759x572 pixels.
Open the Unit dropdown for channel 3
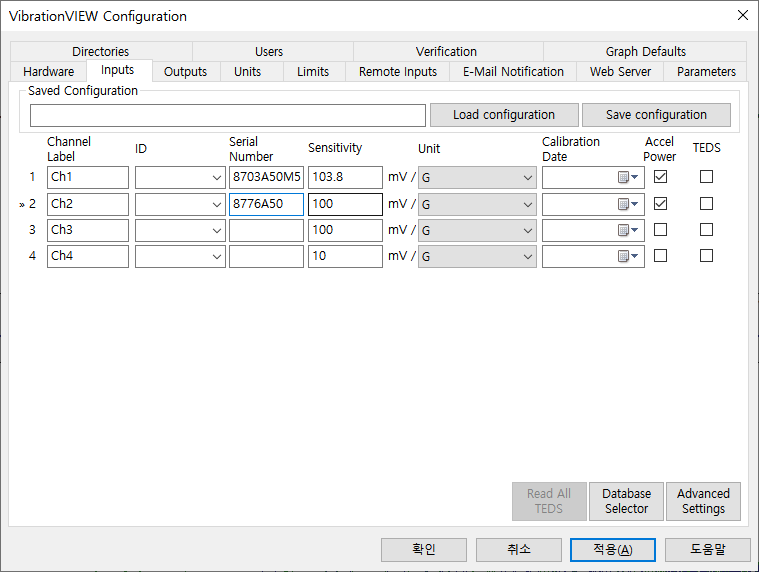477,231
